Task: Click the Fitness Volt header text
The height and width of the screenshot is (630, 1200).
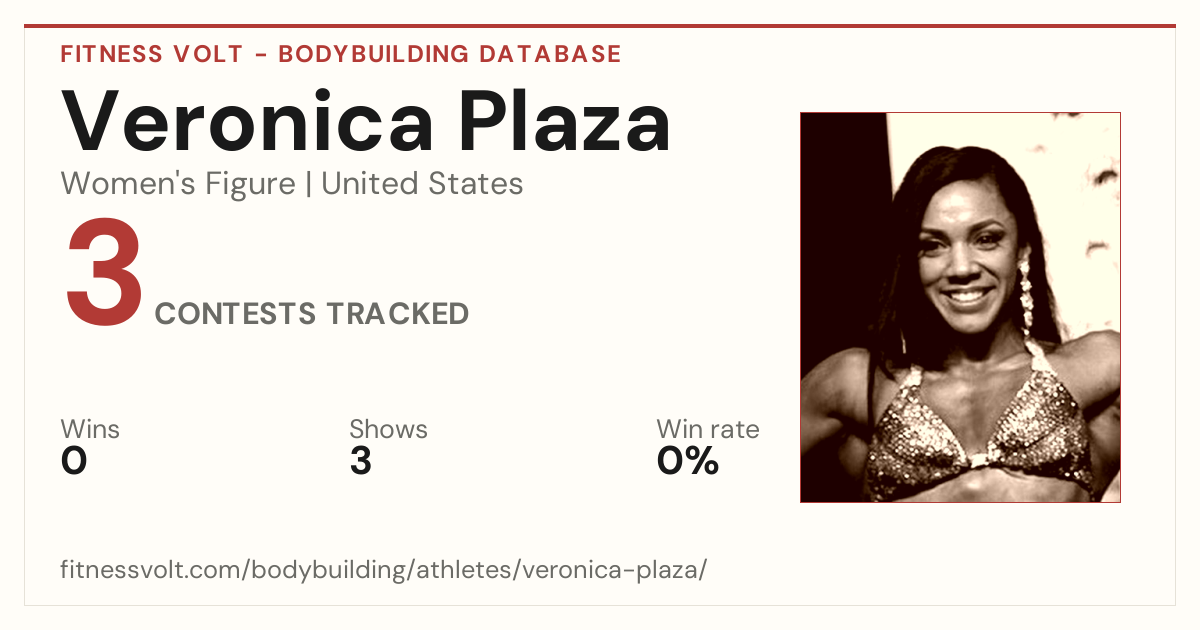Action: coord(152,54)
